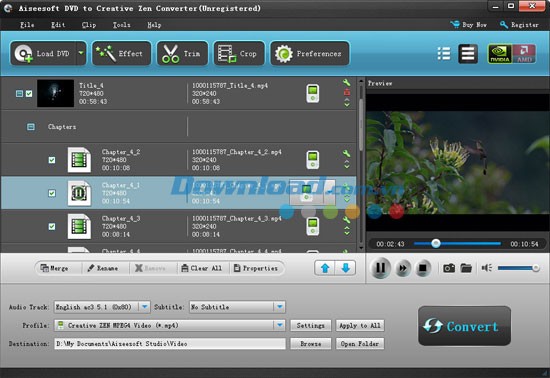Viewport: 550px width, 378px height.
Task: Open the snapshot folder icon
Action: click(466, 268)
